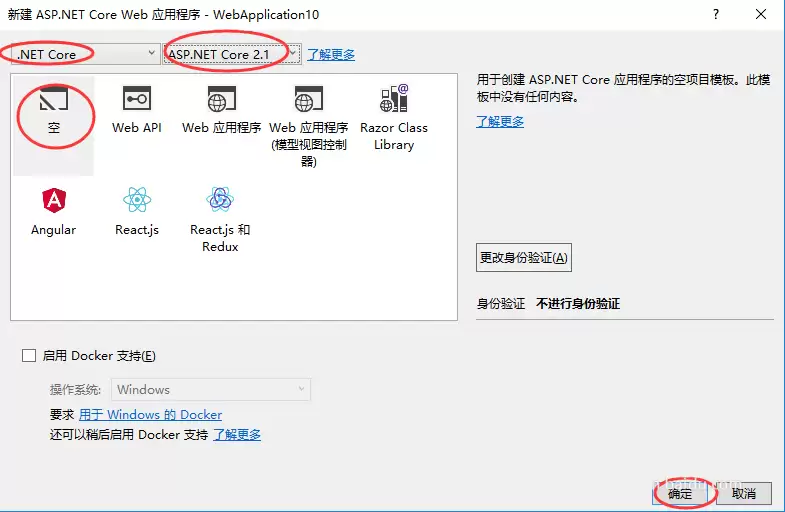Confirm with the 确定 button
The height and width of the screenshot is (512, 785).
(x=680, y=494)
